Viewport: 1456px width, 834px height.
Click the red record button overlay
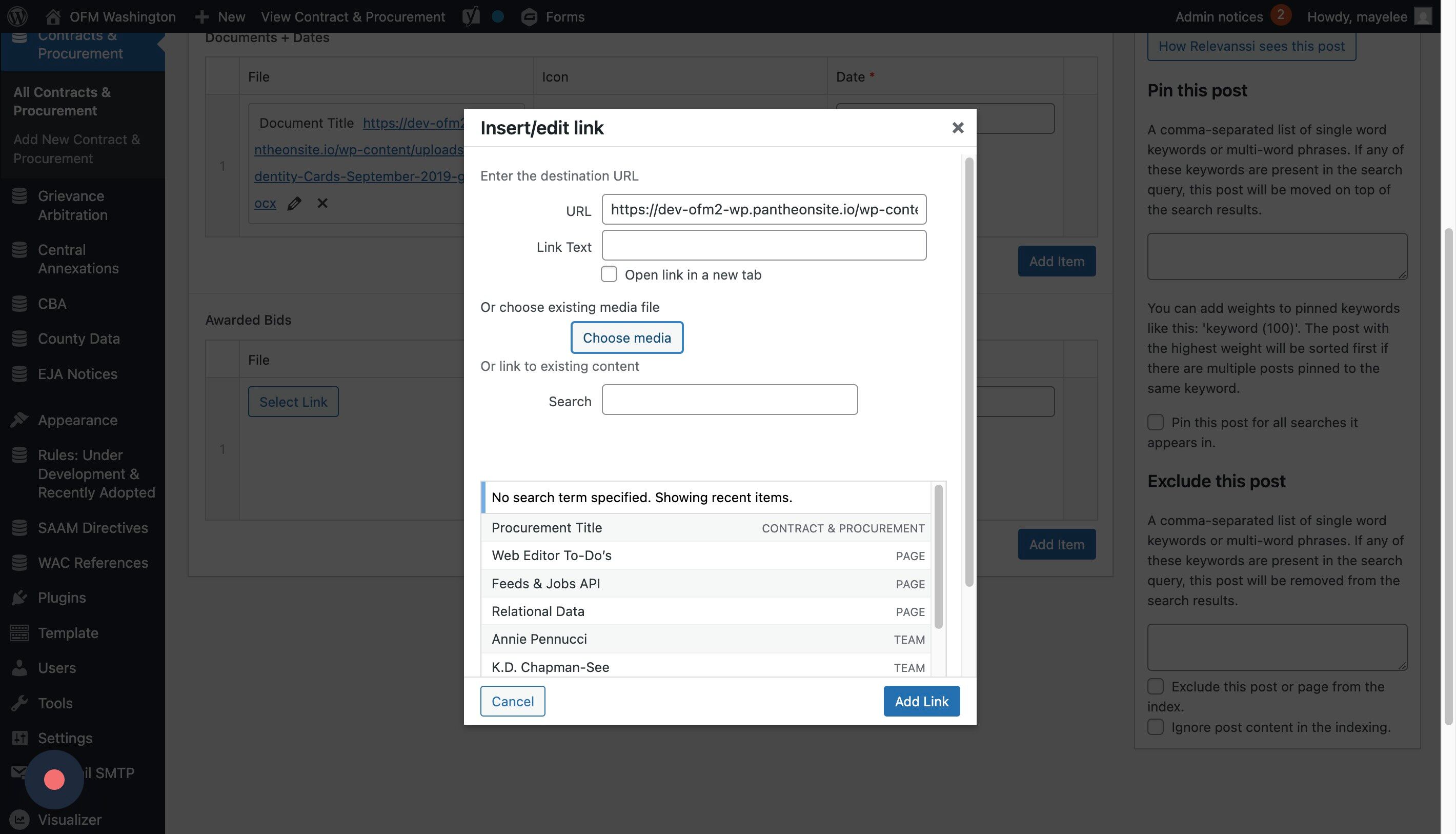54,779
